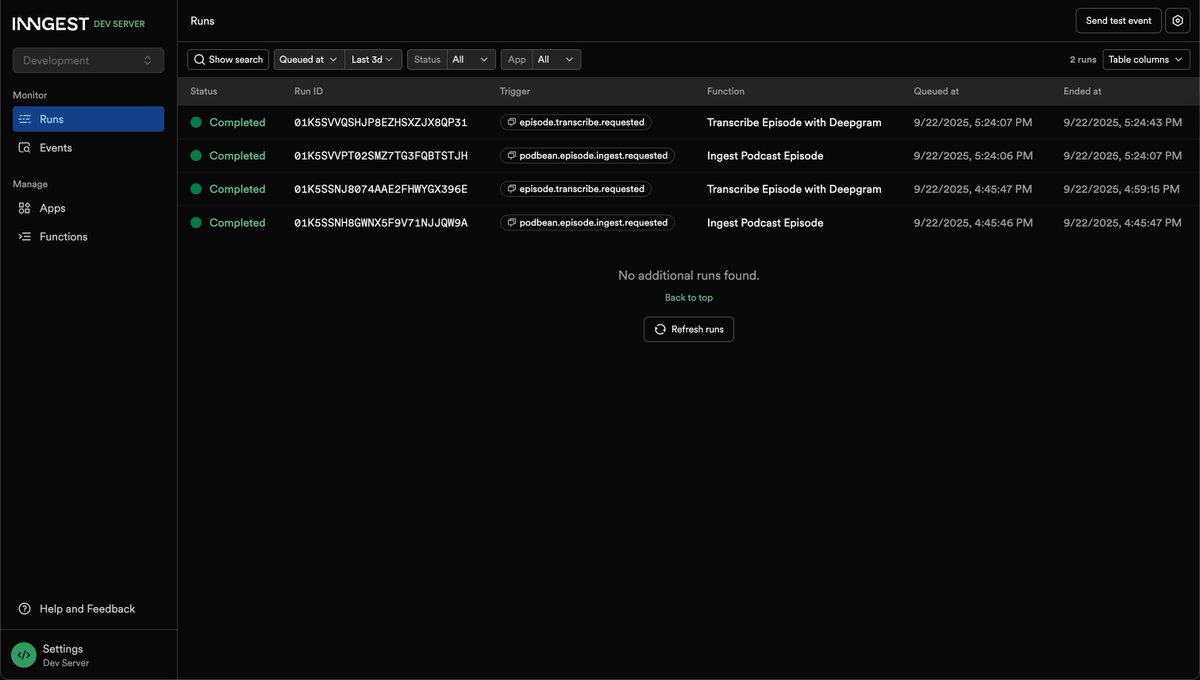Viewport: 1200px width, 680px height.
Task: Open the Last 3d time range dropdown
Action: pos(374,60)
